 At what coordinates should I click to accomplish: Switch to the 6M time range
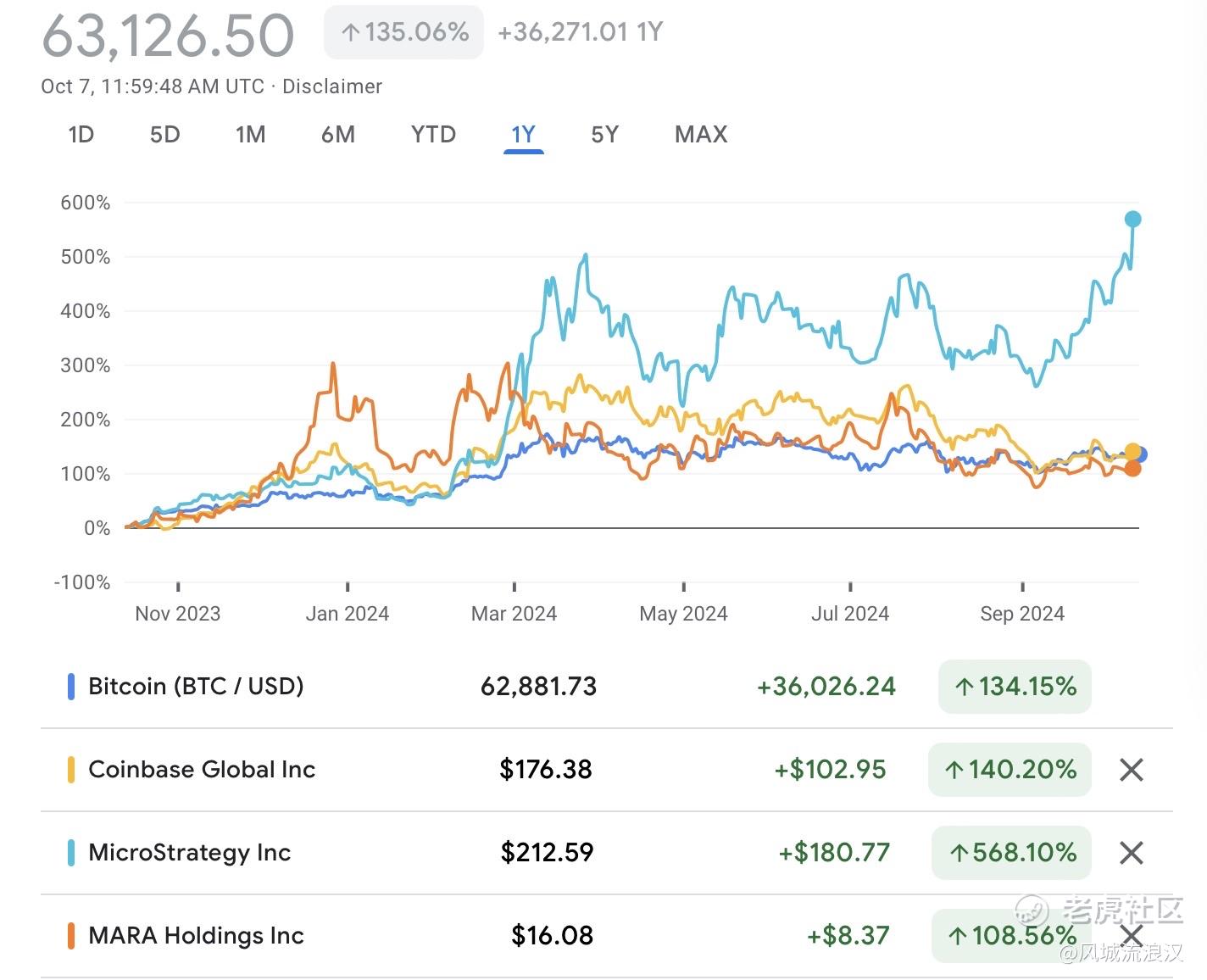337,135
